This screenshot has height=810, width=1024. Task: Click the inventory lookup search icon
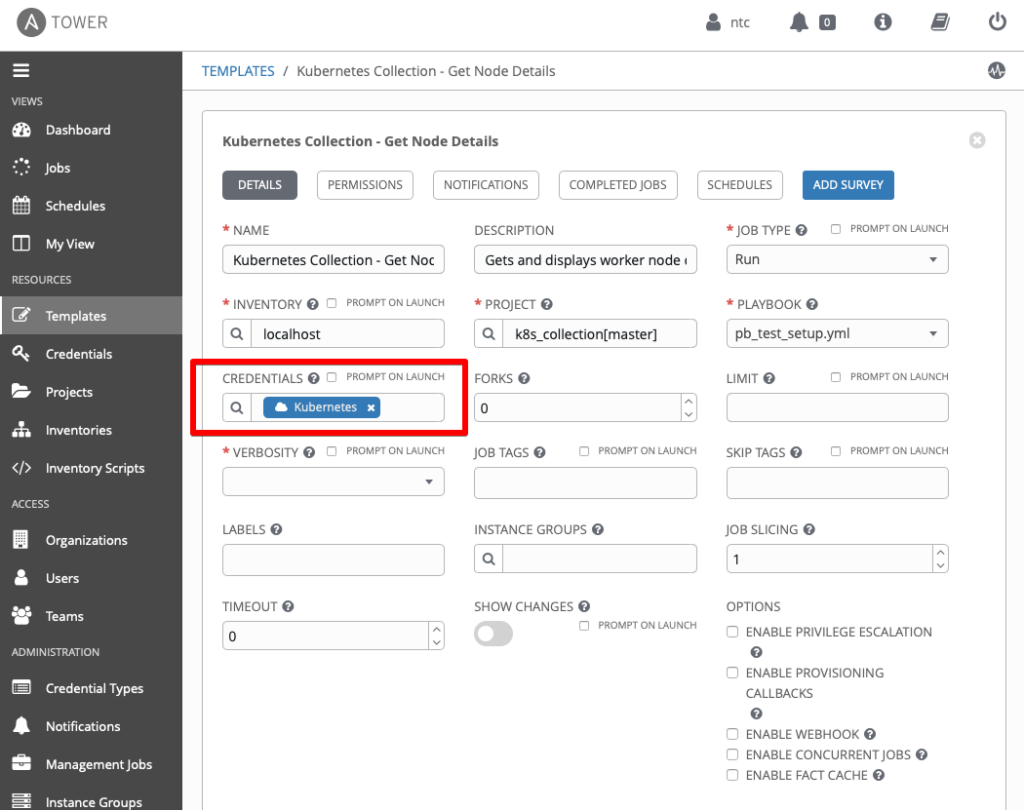click(237, 334)
